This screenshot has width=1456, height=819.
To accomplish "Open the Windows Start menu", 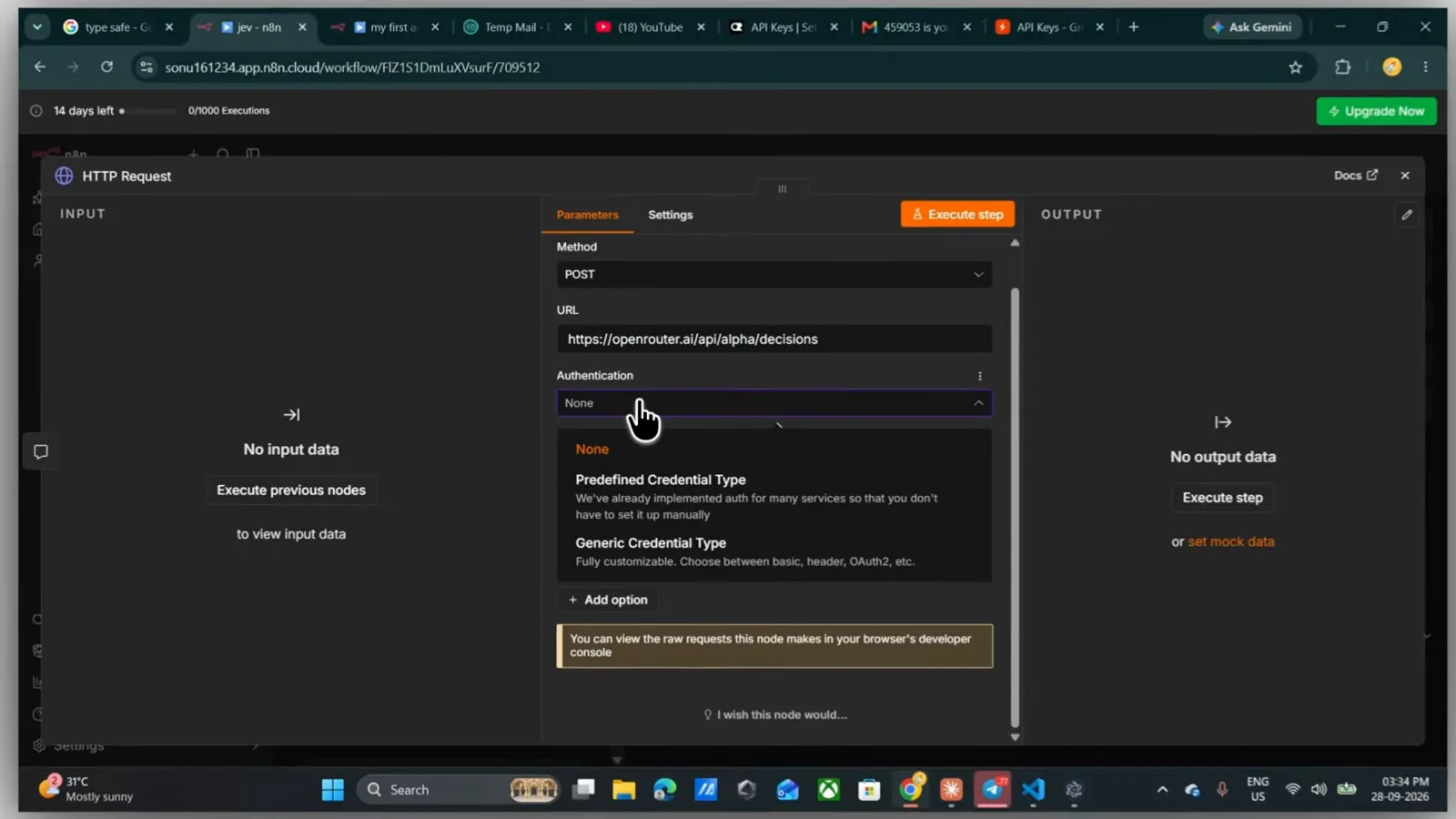I will (333, 790).
